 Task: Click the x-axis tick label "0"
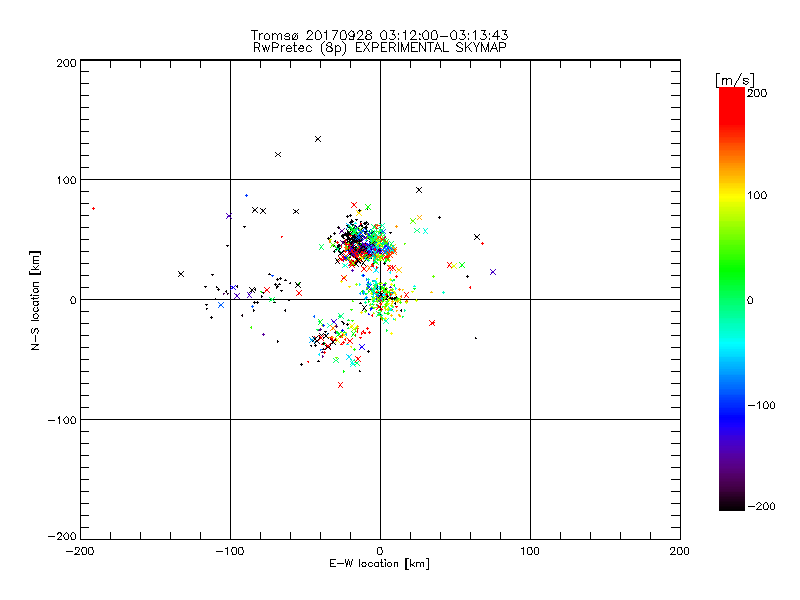380,551
